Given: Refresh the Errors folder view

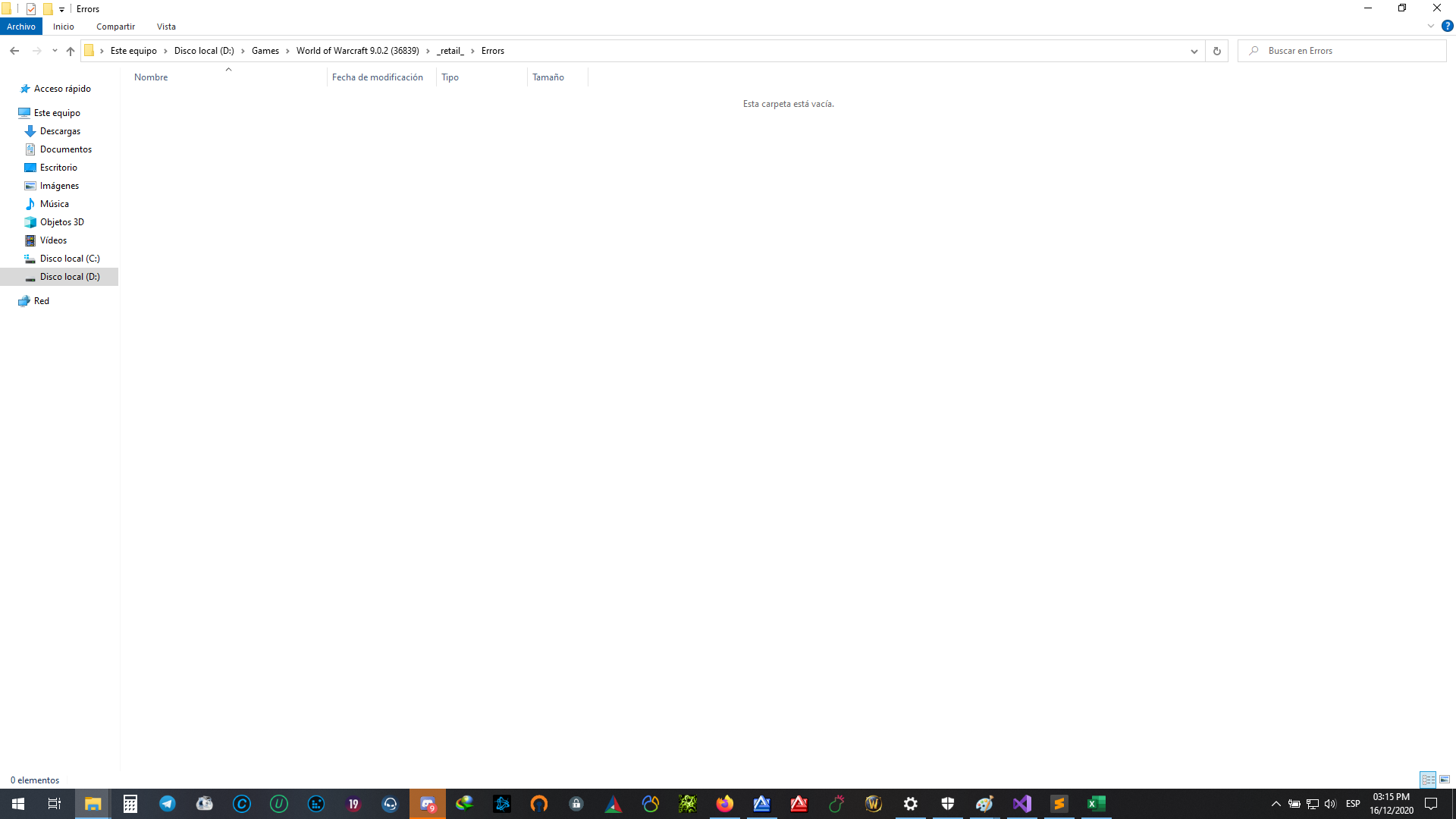Looking at the screenshot, I should point(1216,51).
